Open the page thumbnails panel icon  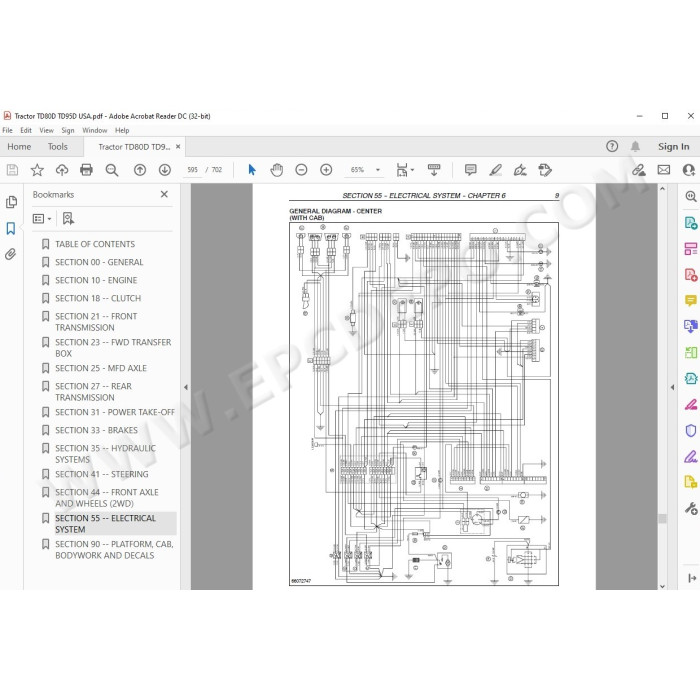11,202
